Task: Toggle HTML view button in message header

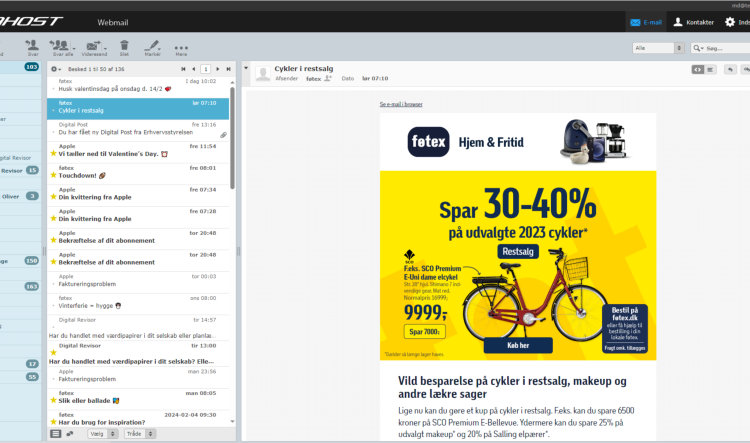Action: (697, 70)
